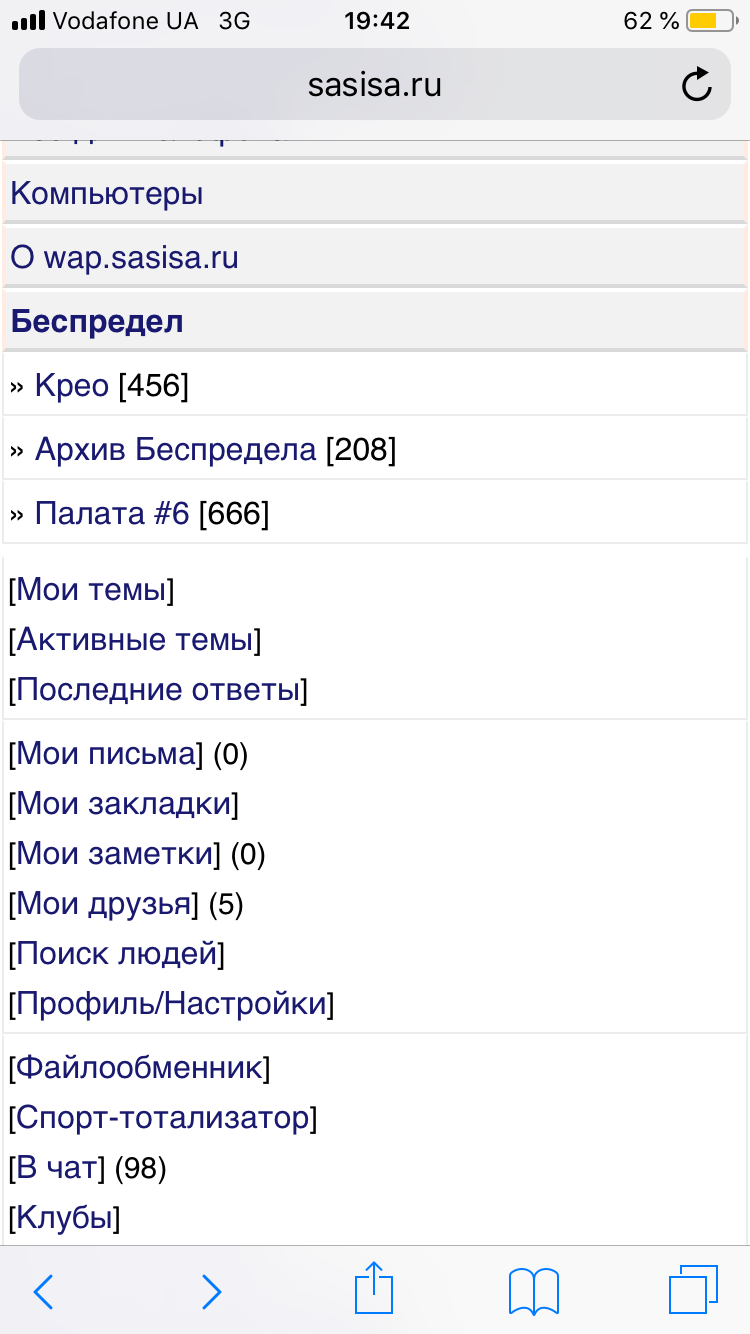Viewport: 750px width, 1334px height.
Task: Show open tabs with the tabs icon
Action: (694, 1290)
